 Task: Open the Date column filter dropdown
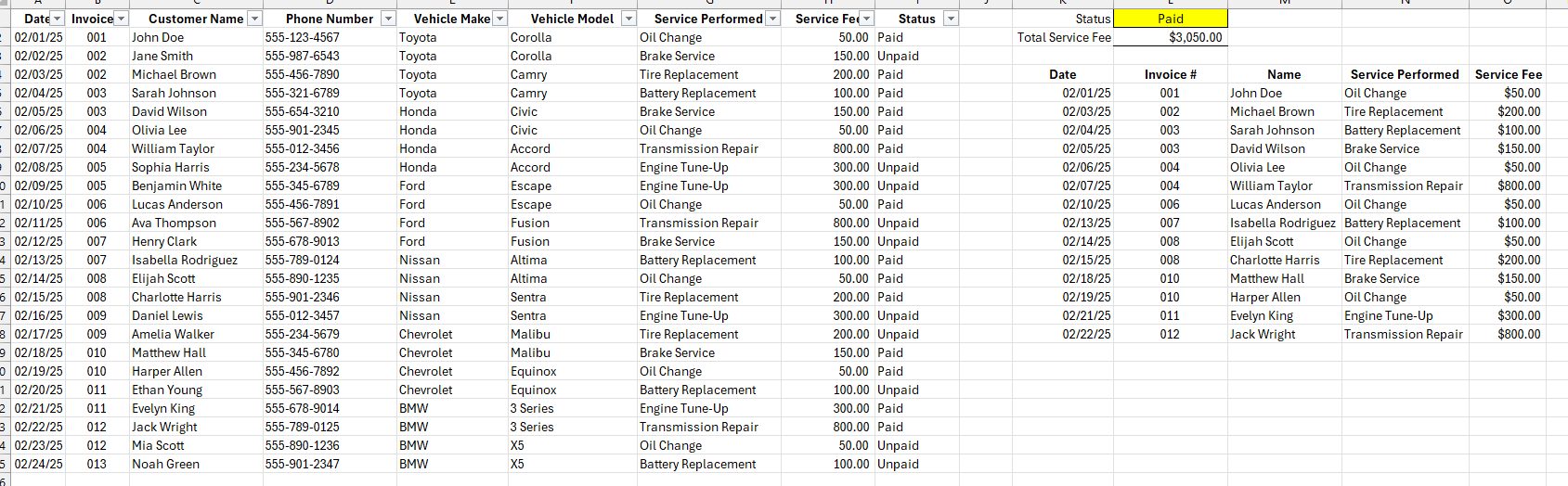pyautogui.click(x=58, y=19)
